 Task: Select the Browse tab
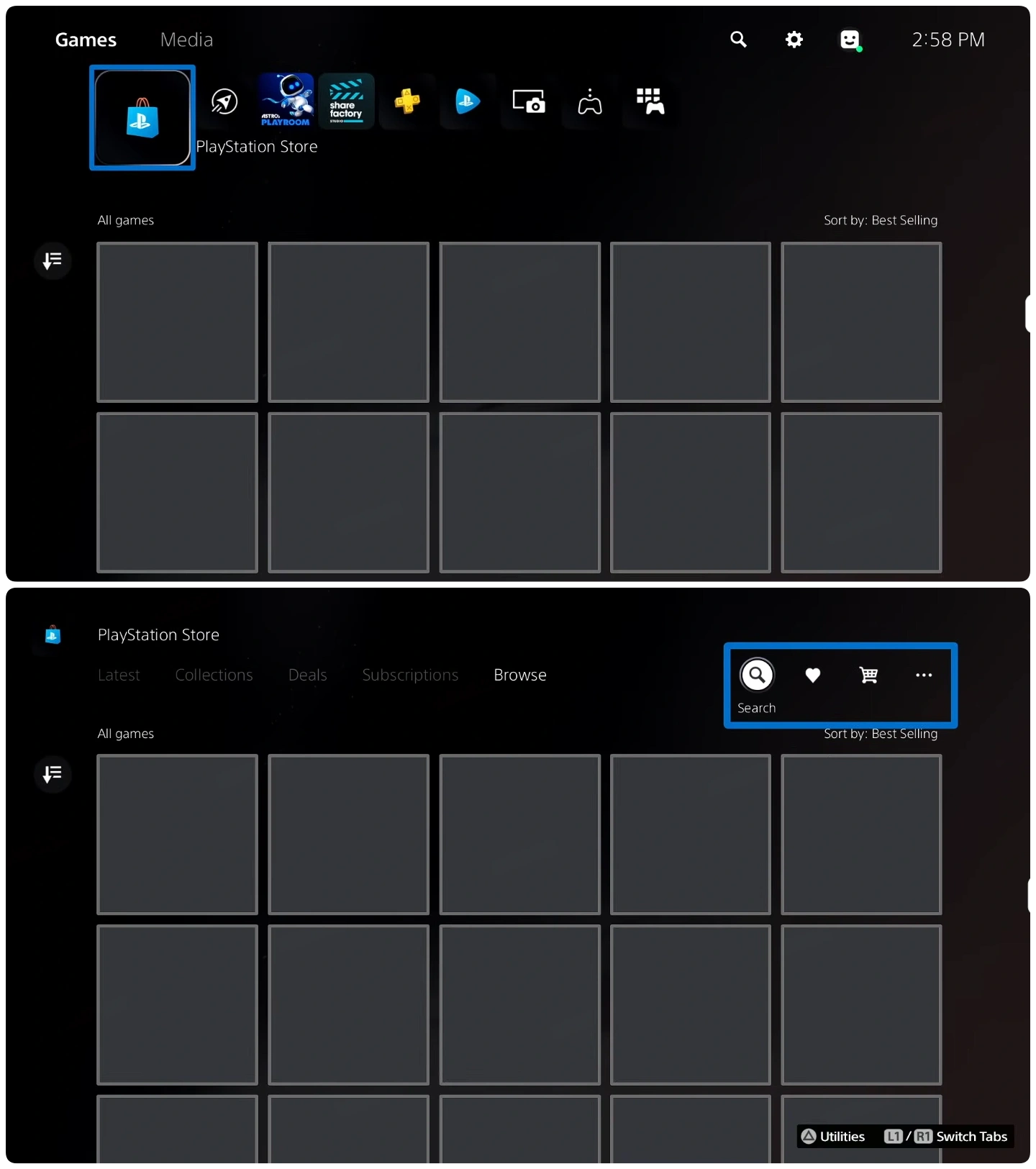(x=520, y=676)
